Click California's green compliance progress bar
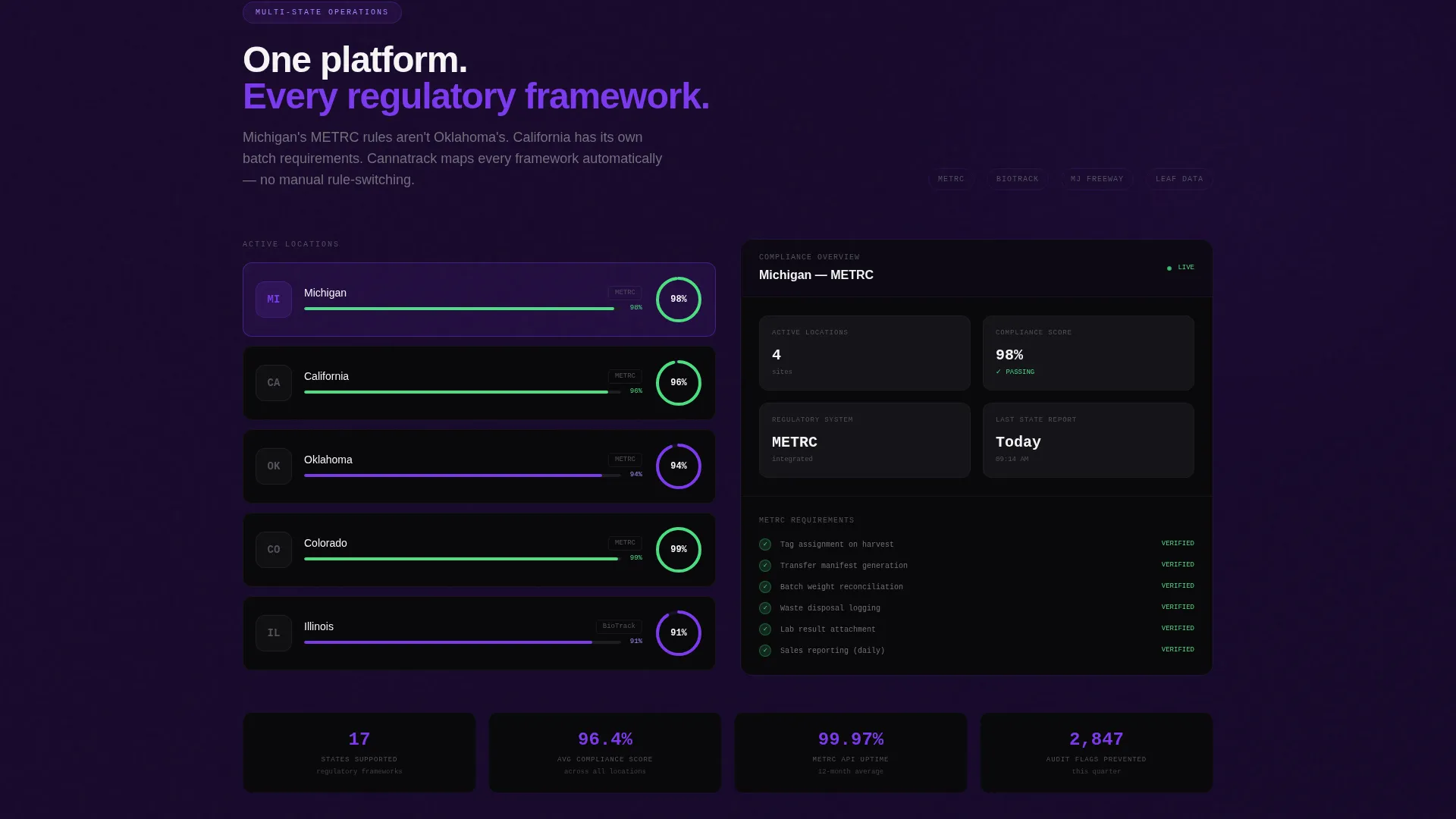The width and height of the screenshot is (1456, 819). [463, 392]
